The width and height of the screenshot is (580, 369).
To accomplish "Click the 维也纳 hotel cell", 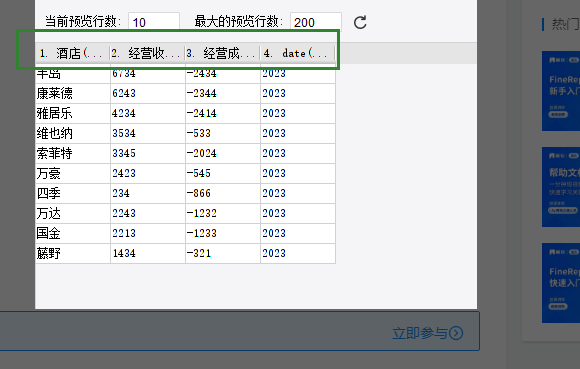I will (73, 133).
